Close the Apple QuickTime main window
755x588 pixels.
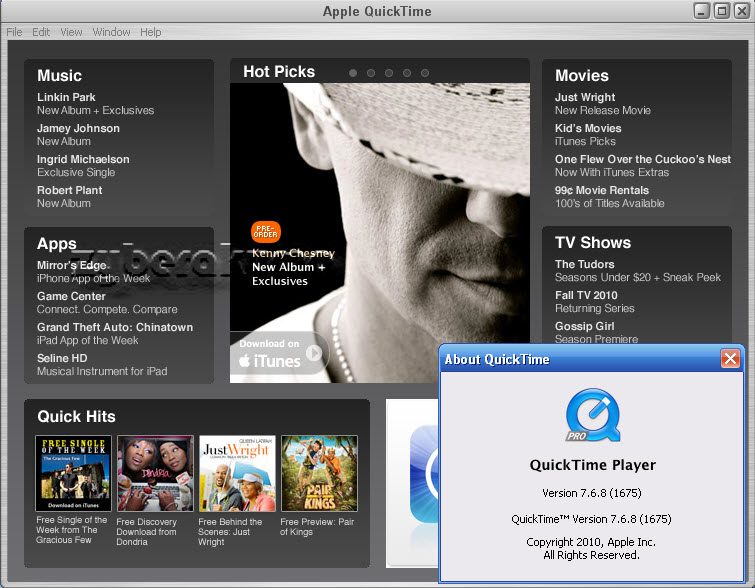click(x=742, y=11)
